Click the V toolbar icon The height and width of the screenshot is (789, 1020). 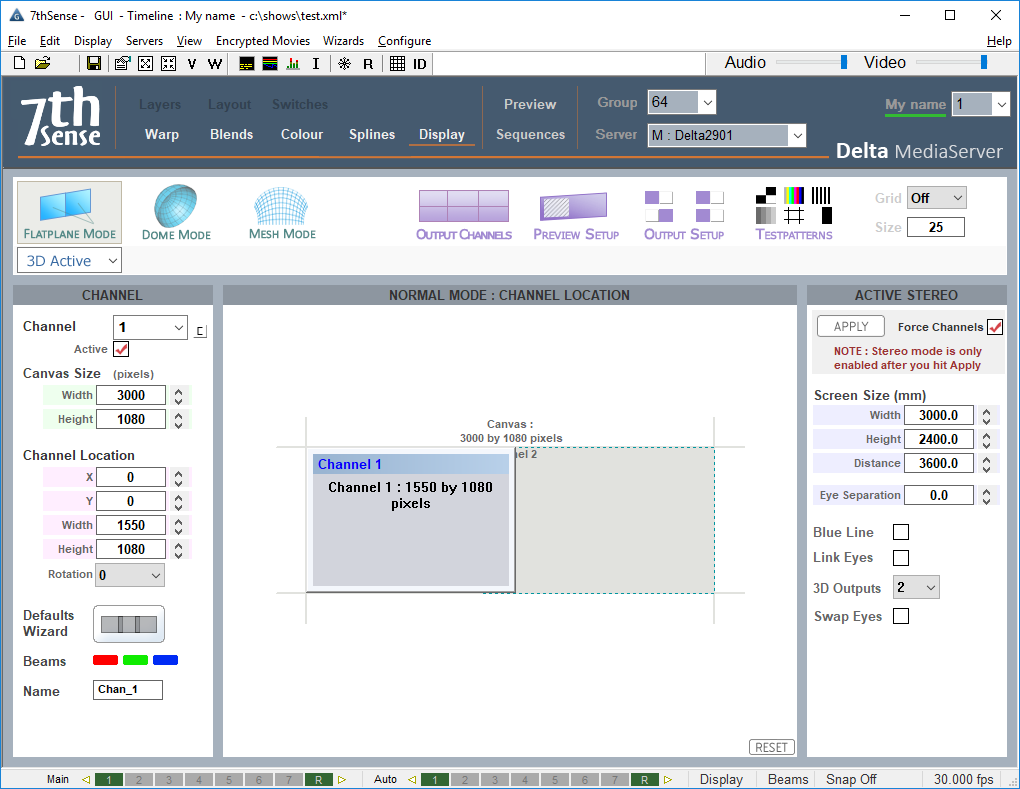tap(191, 64)
